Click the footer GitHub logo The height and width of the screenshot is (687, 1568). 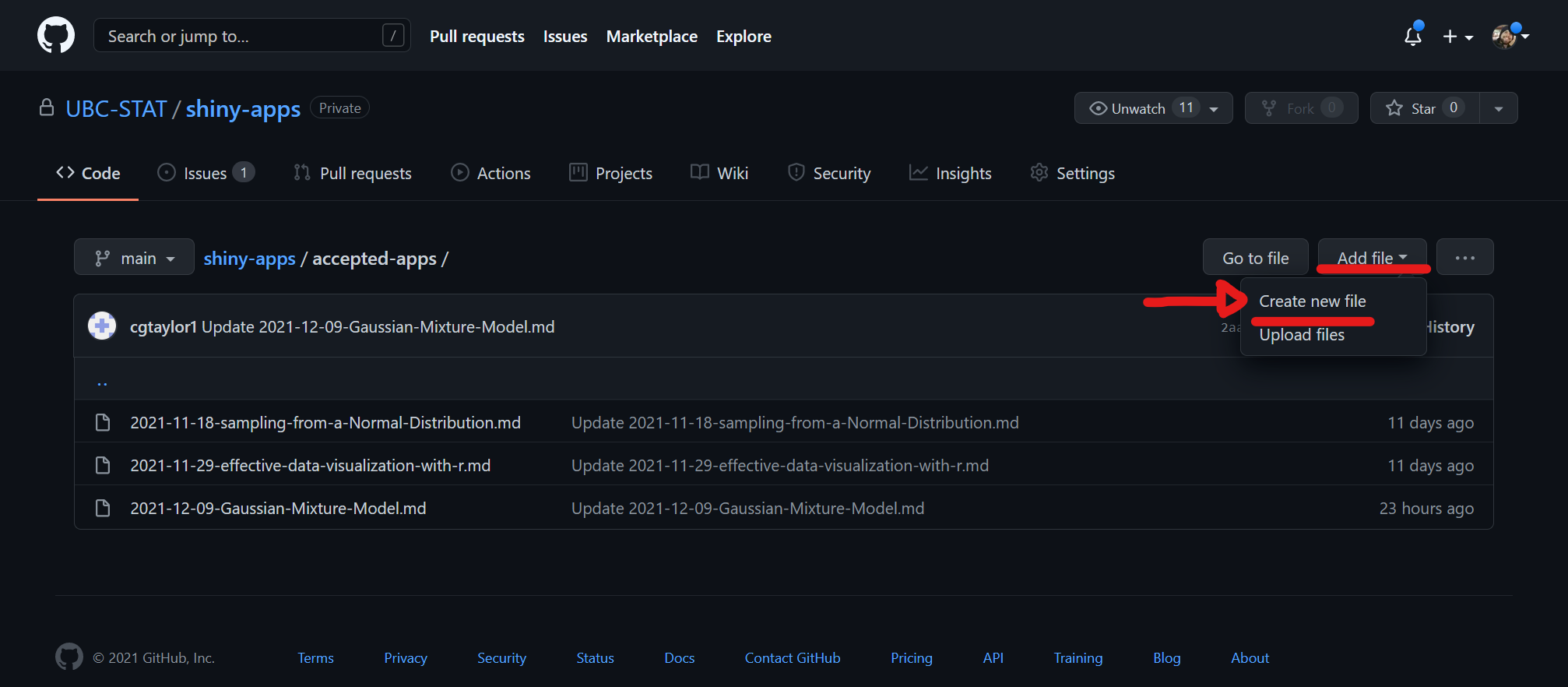click(x=69, y=657)
